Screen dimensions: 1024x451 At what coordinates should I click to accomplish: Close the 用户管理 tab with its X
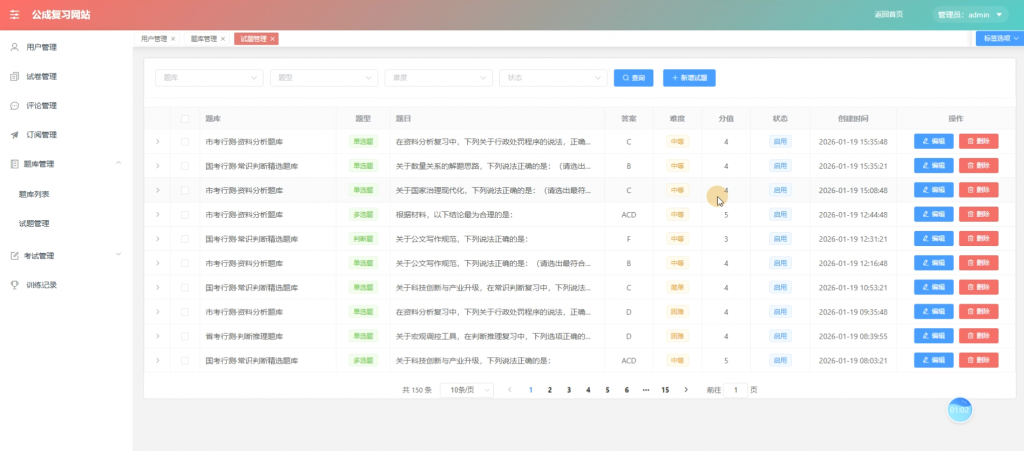(x=173, y=39)
